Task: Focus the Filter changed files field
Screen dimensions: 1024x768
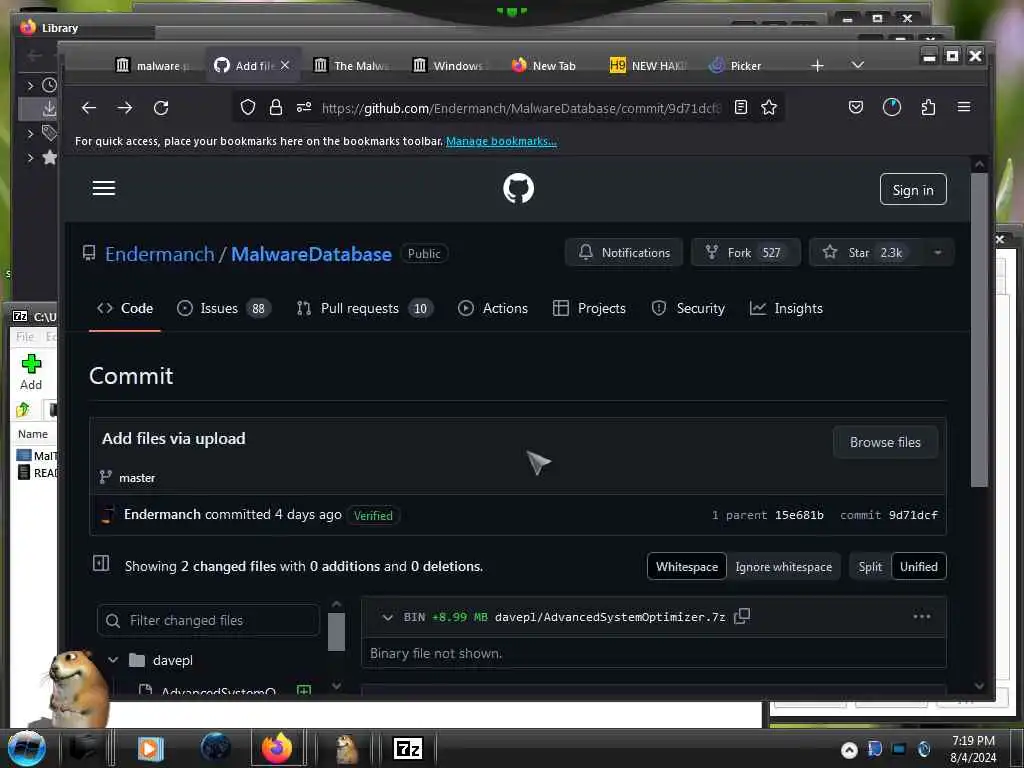Action: pos(208,620)
